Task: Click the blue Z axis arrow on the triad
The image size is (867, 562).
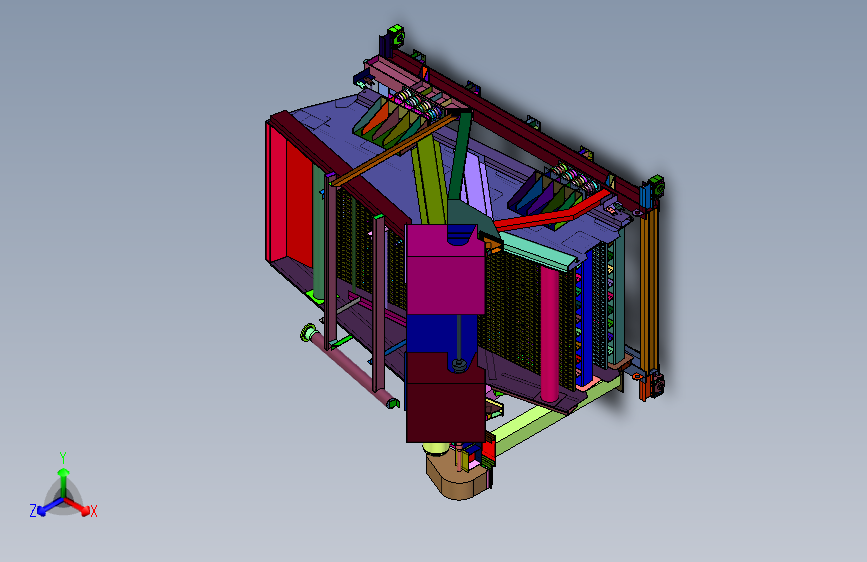Action: tap(49, 507)
